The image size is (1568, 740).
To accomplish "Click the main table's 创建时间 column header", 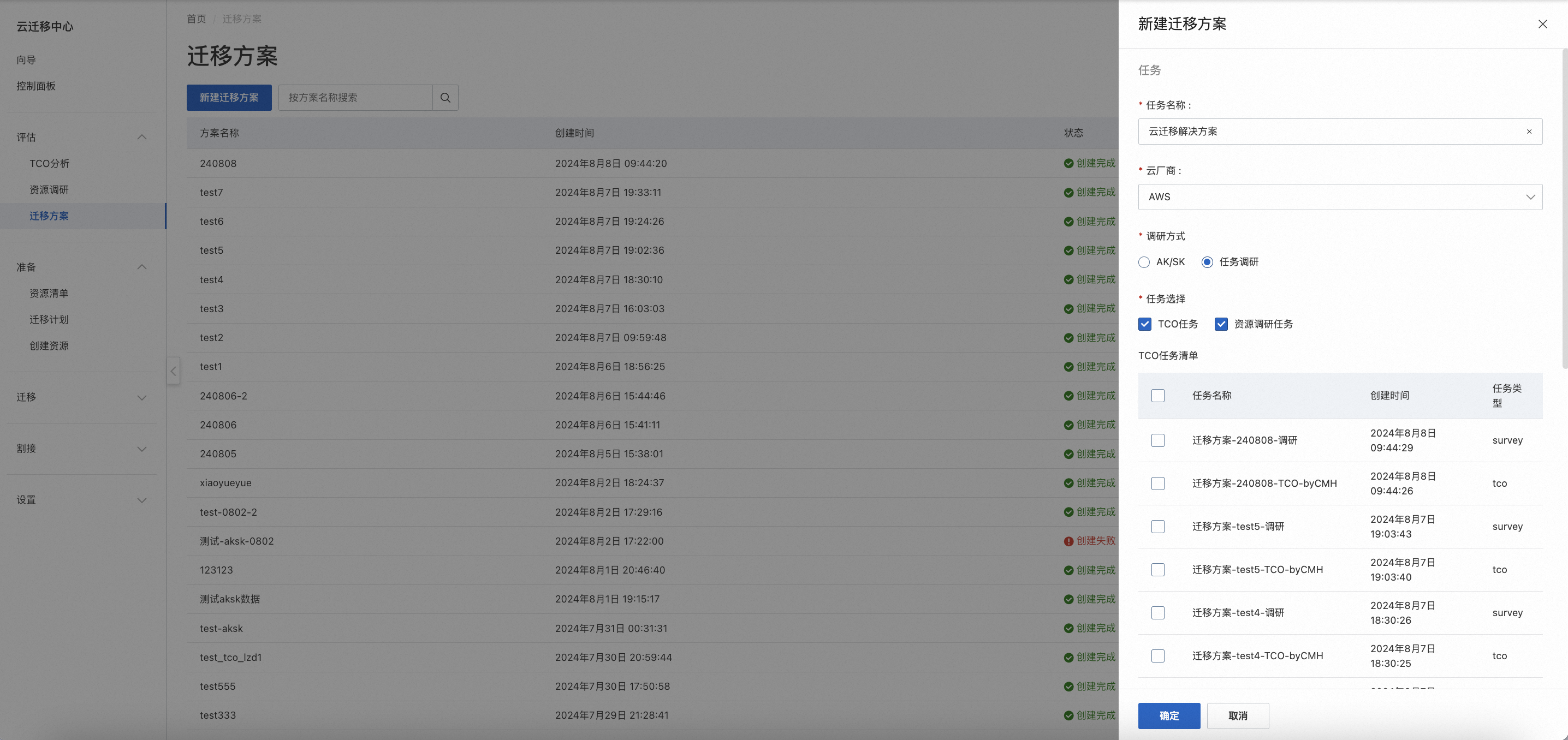I will [574, 133].
